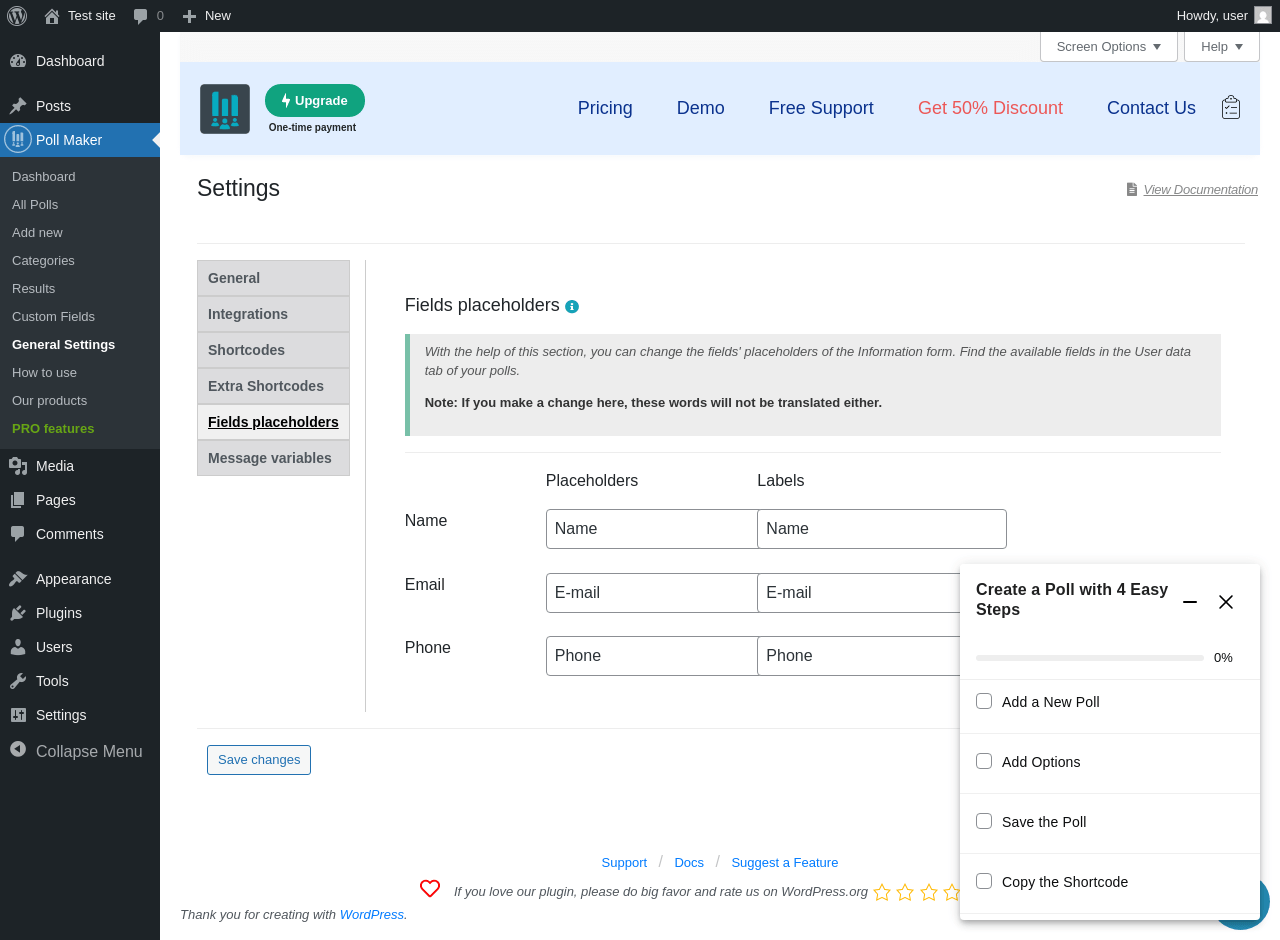Open the checklist clipboard icon

coord(1231,107)
